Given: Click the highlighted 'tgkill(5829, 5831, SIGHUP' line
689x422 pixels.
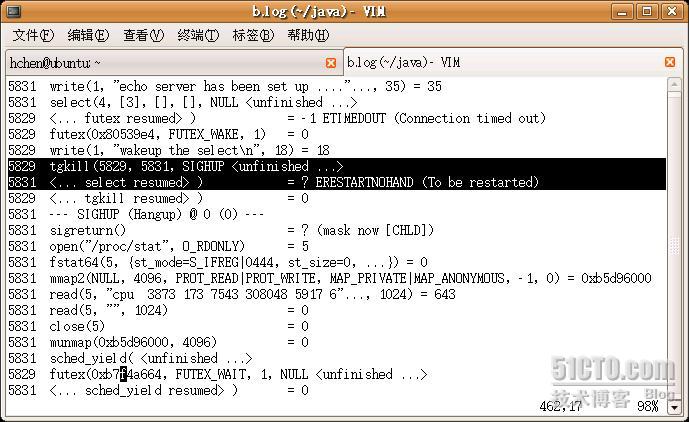Looking at the screenshot, I should [337, 166].
